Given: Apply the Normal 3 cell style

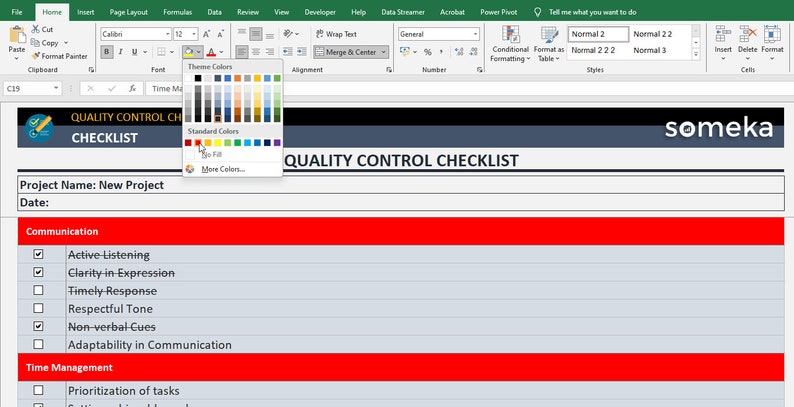Looking at the screenshot, I should click(x=650, y=50).
